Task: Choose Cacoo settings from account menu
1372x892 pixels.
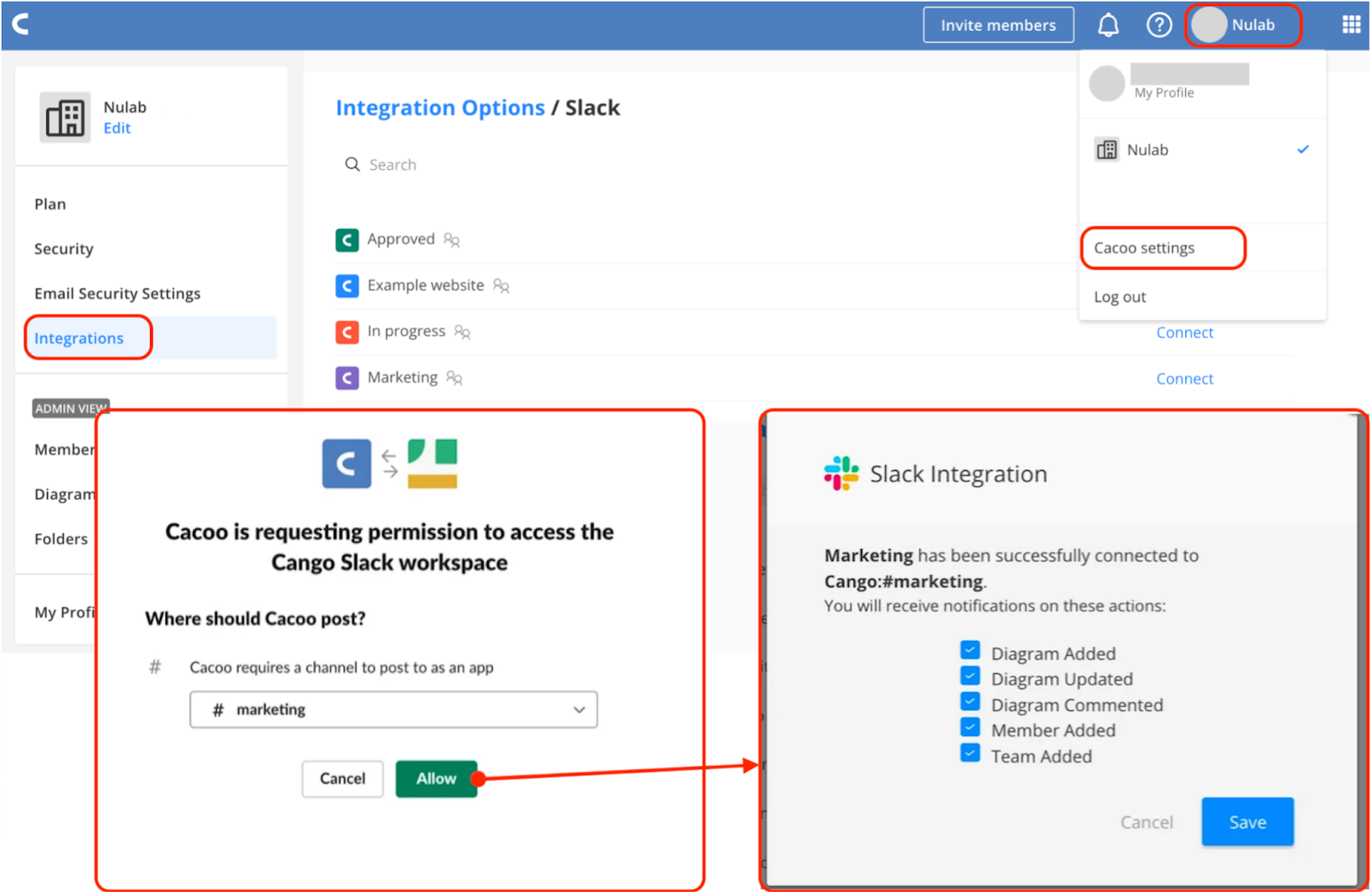Action: tap(1144, 248)
